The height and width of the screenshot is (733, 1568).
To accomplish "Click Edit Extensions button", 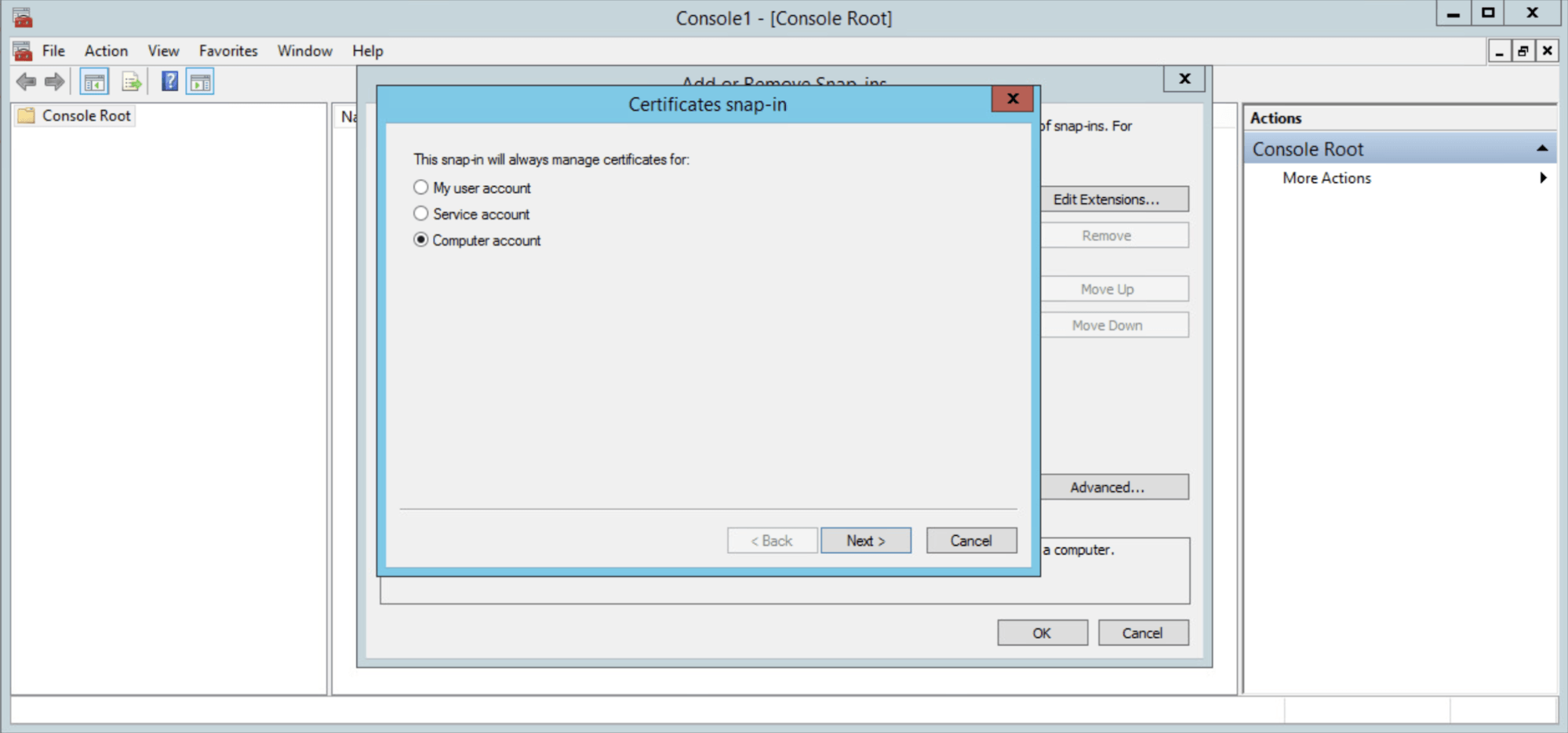I will tap(1114, 199).
